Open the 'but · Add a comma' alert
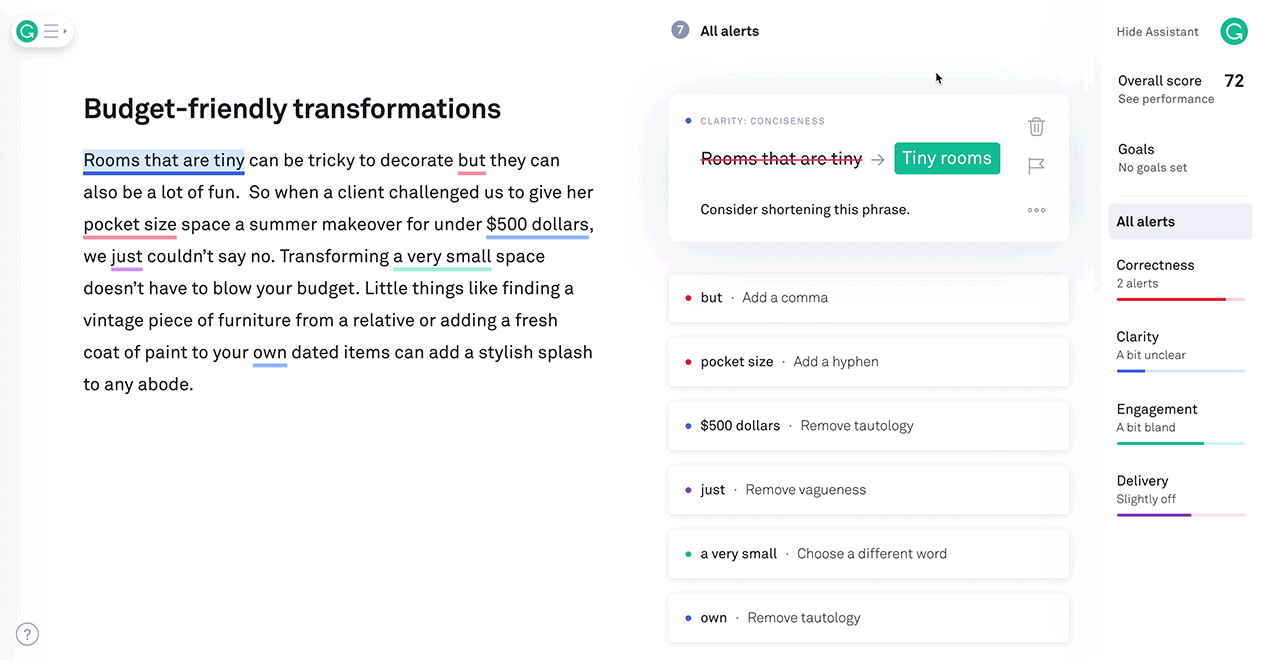 coord(868,297)
